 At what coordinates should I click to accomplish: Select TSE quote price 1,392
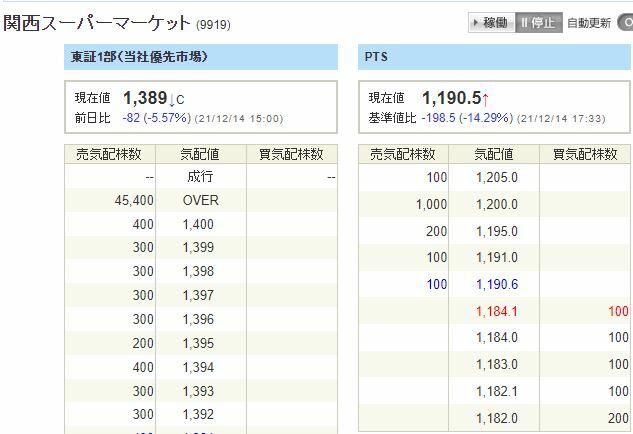(198, 415)
